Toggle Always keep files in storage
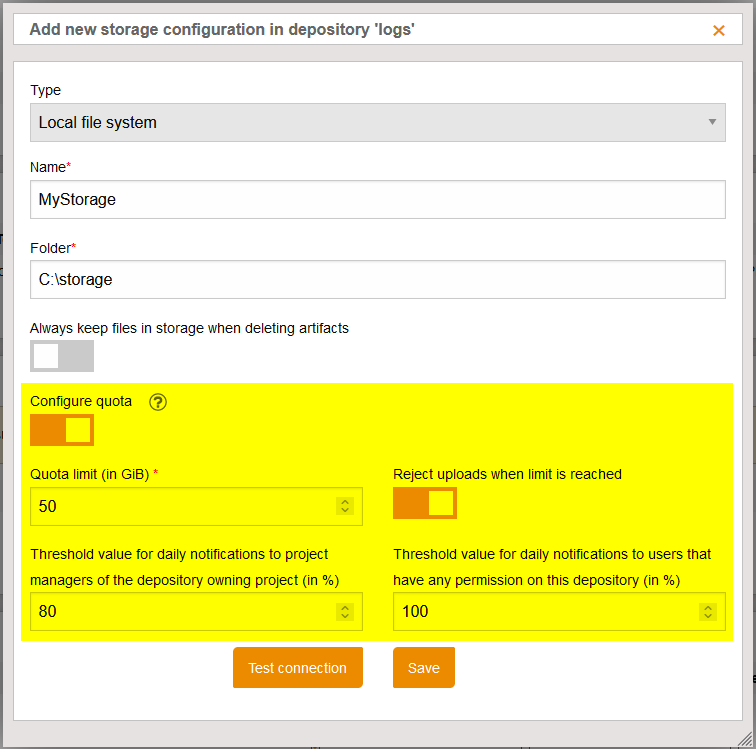 [x=62, y=356]
